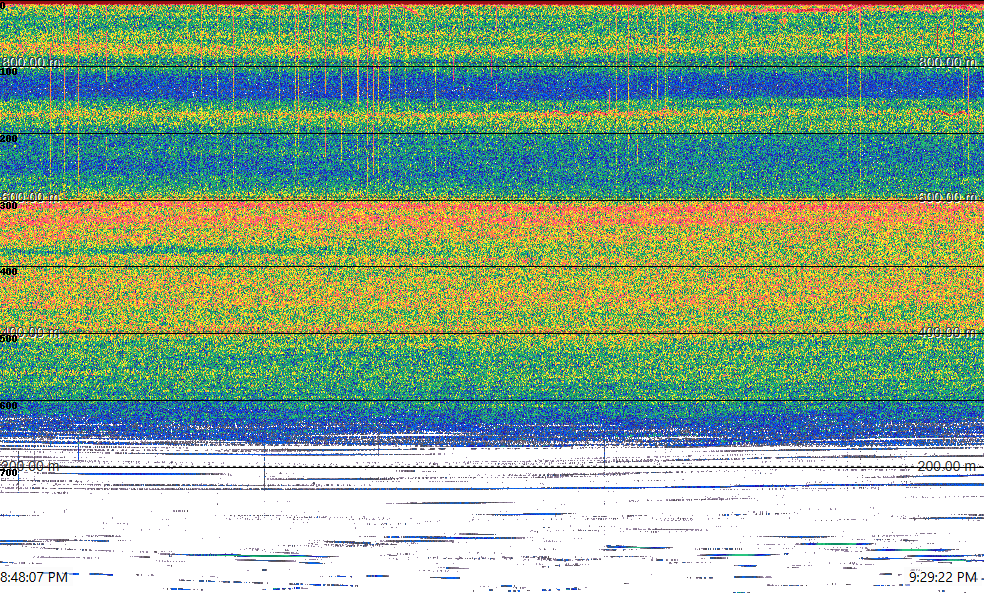Click the bold 100 depth gridline label

pos(9,72)
